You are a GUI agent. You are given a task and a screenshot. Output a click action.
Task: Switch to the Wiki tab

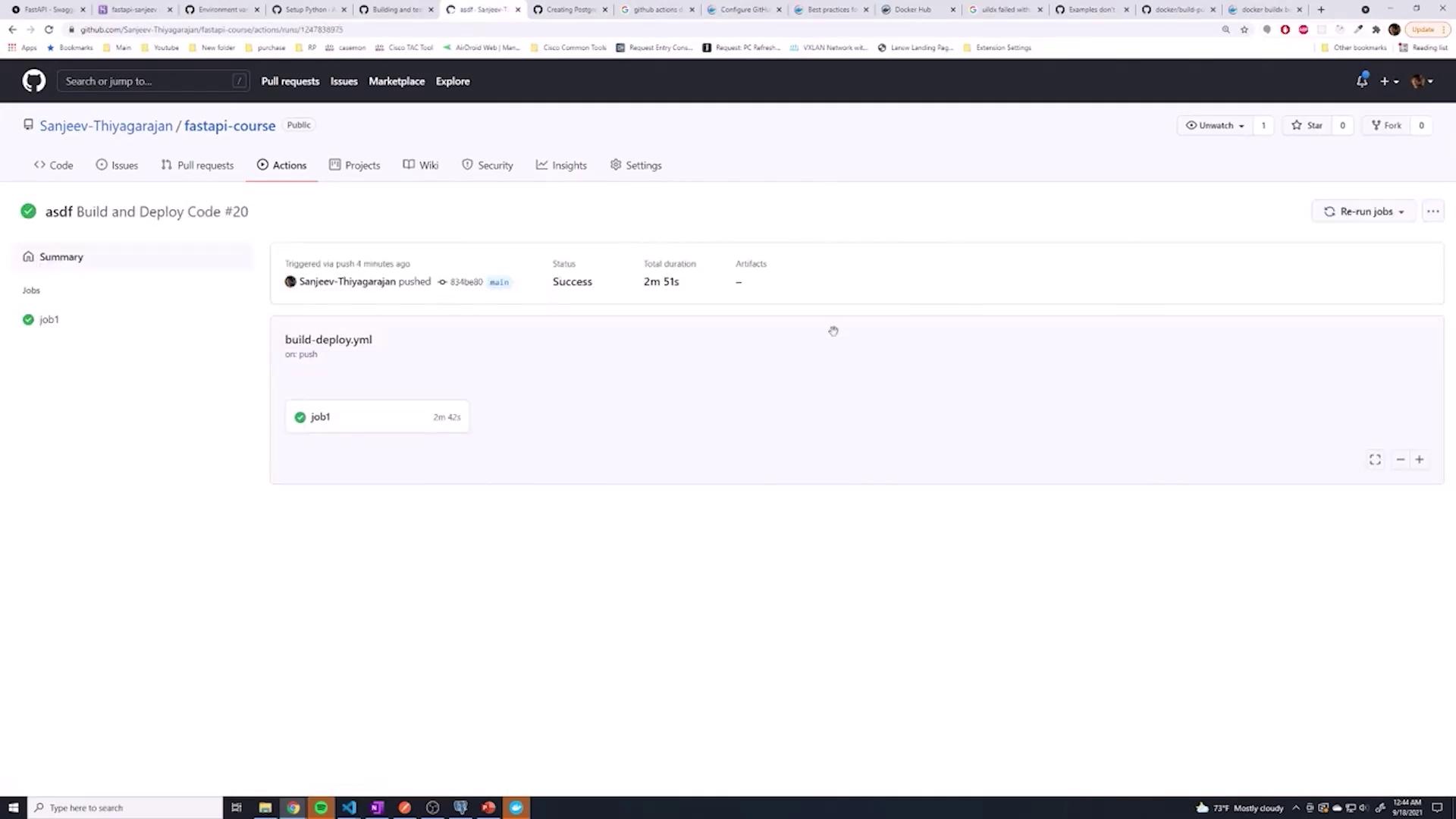point(420,165)
